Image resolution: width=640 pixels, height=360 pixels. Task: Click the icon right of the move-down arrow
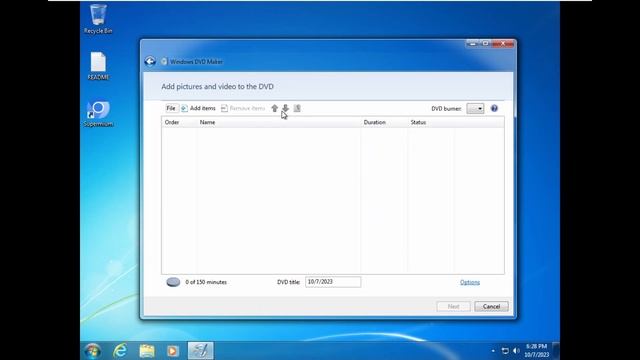[x=297, y=108]
